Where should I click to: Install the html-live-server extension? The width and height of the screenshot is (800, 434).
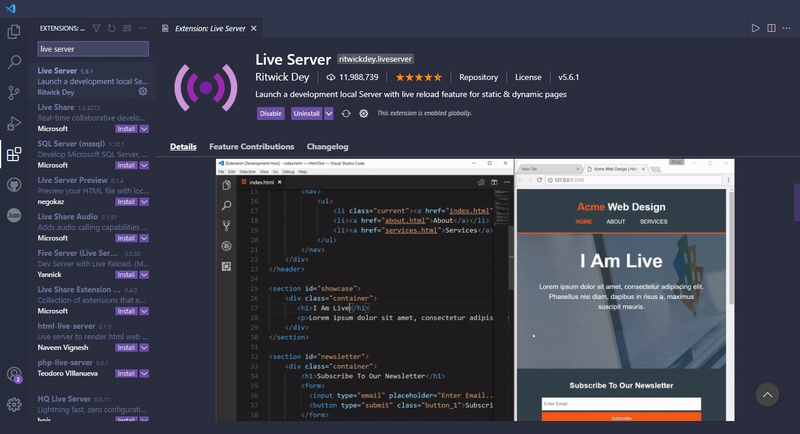pos(126,348)
